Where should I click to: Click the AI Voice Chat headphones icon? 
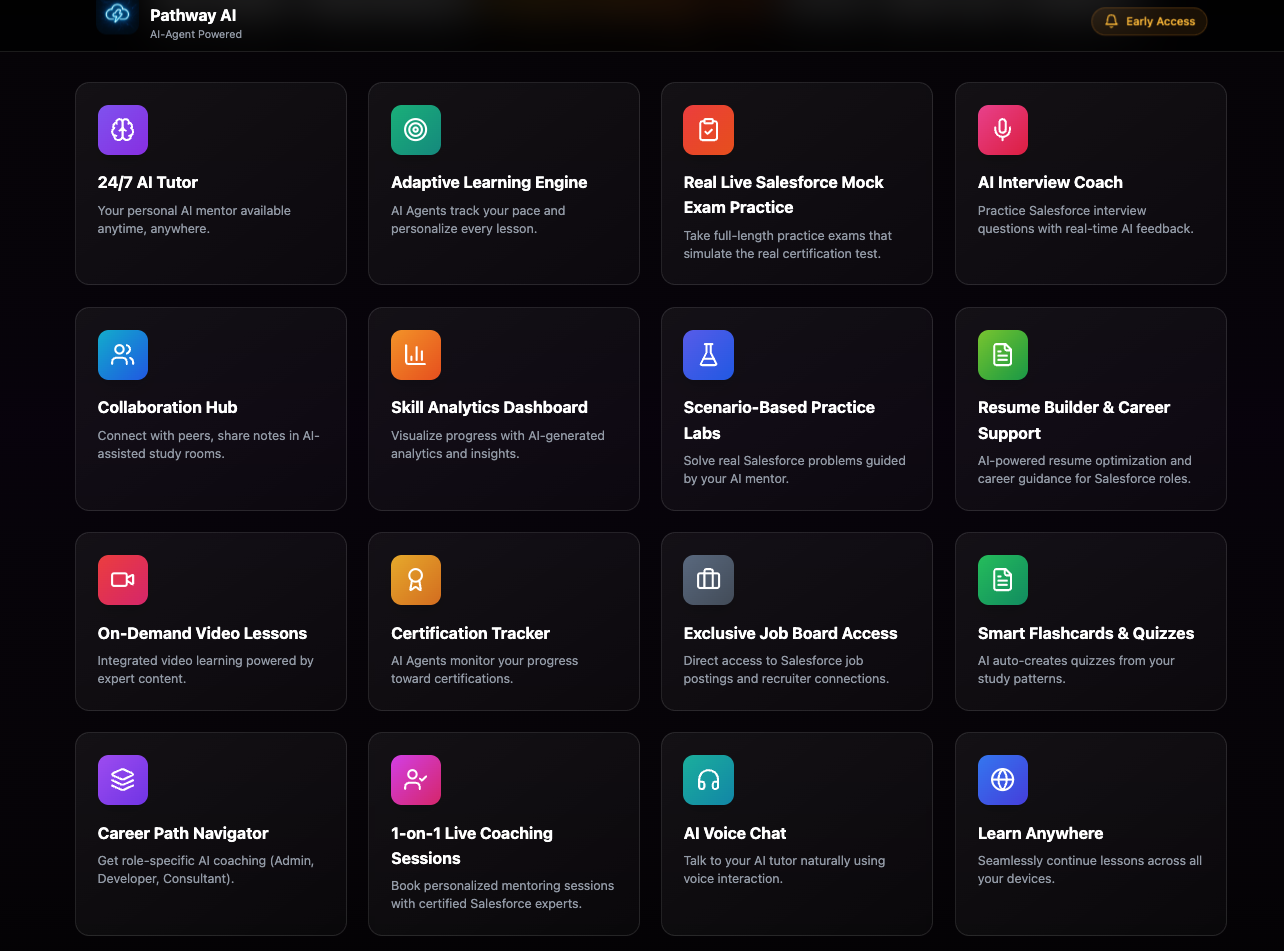pyautogui.click(x=708, y=779)
